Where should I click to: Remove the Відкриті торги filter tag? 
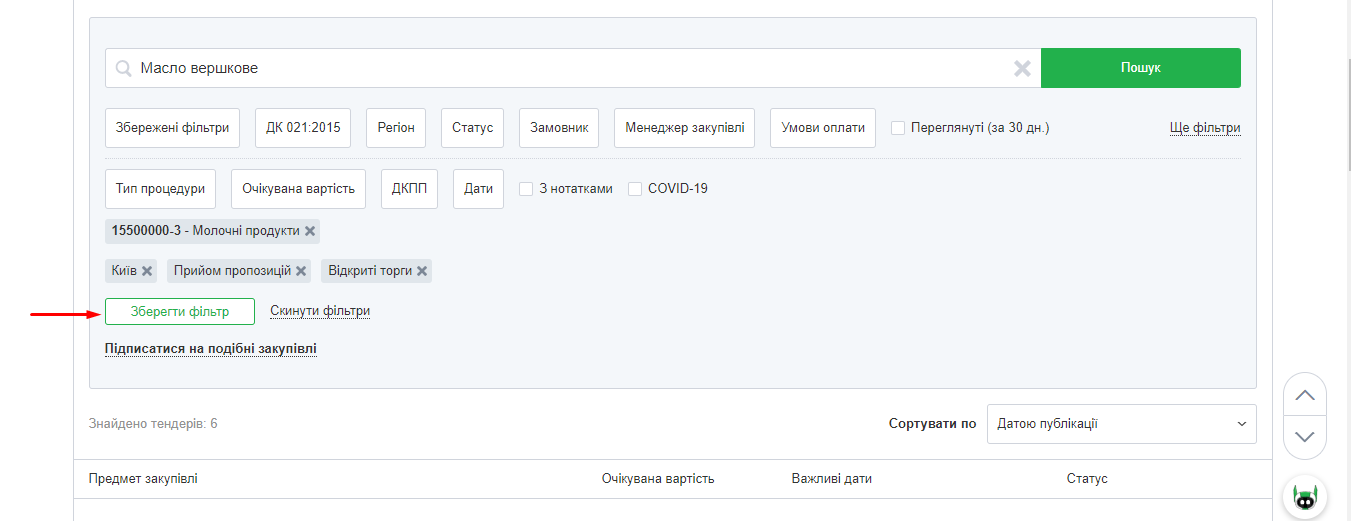423,271
